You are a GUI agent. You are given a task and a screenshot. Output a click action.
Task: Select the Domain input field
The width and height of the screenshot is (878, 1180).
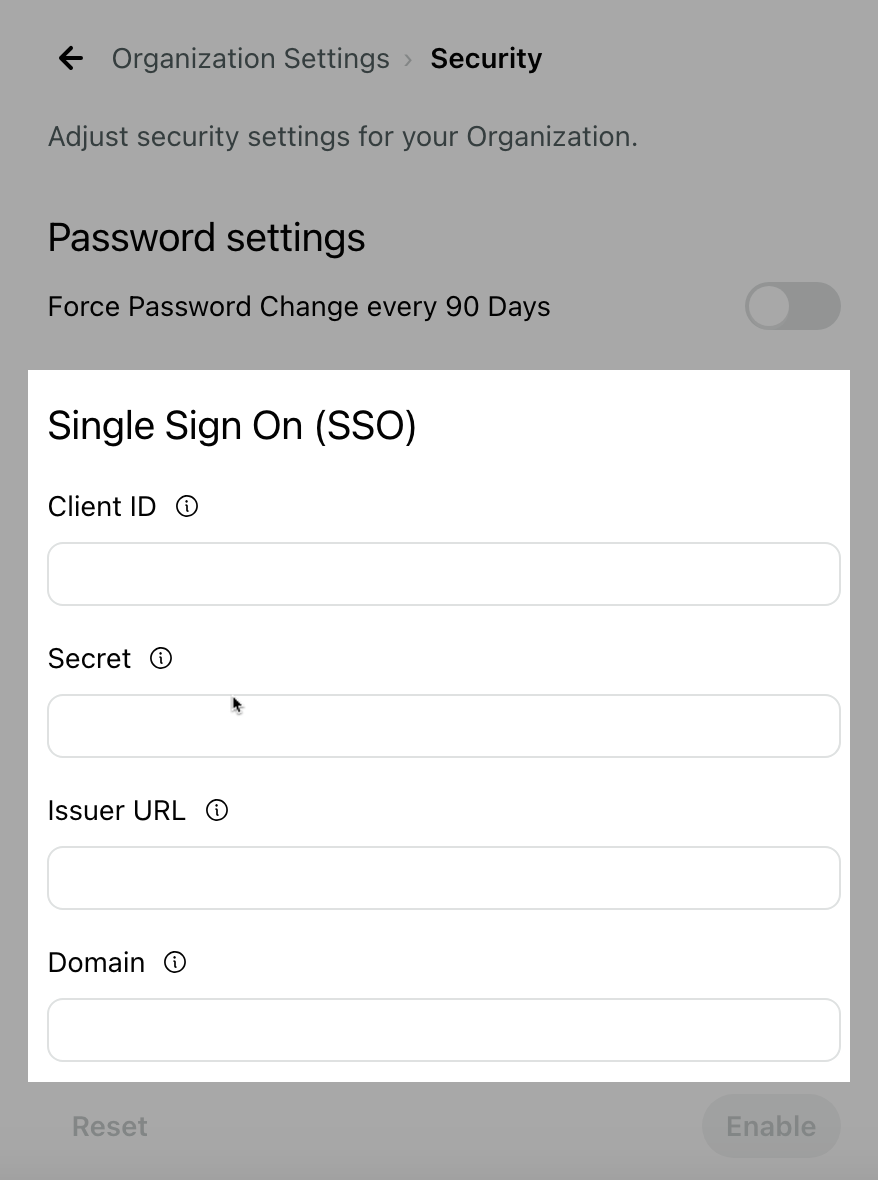coord(444,1030)
